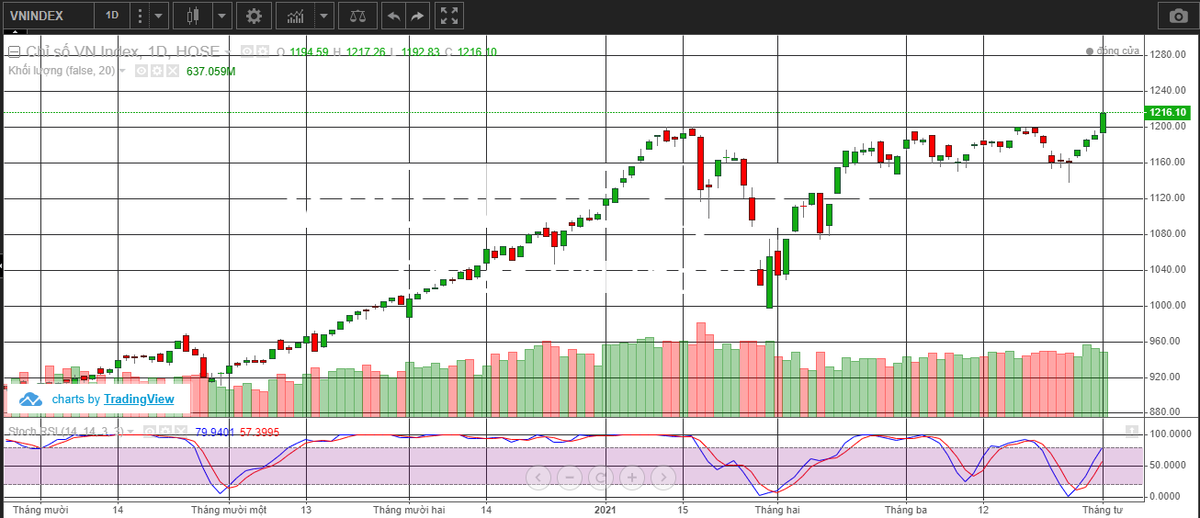Select the 1D interval button

pos(111,15)
